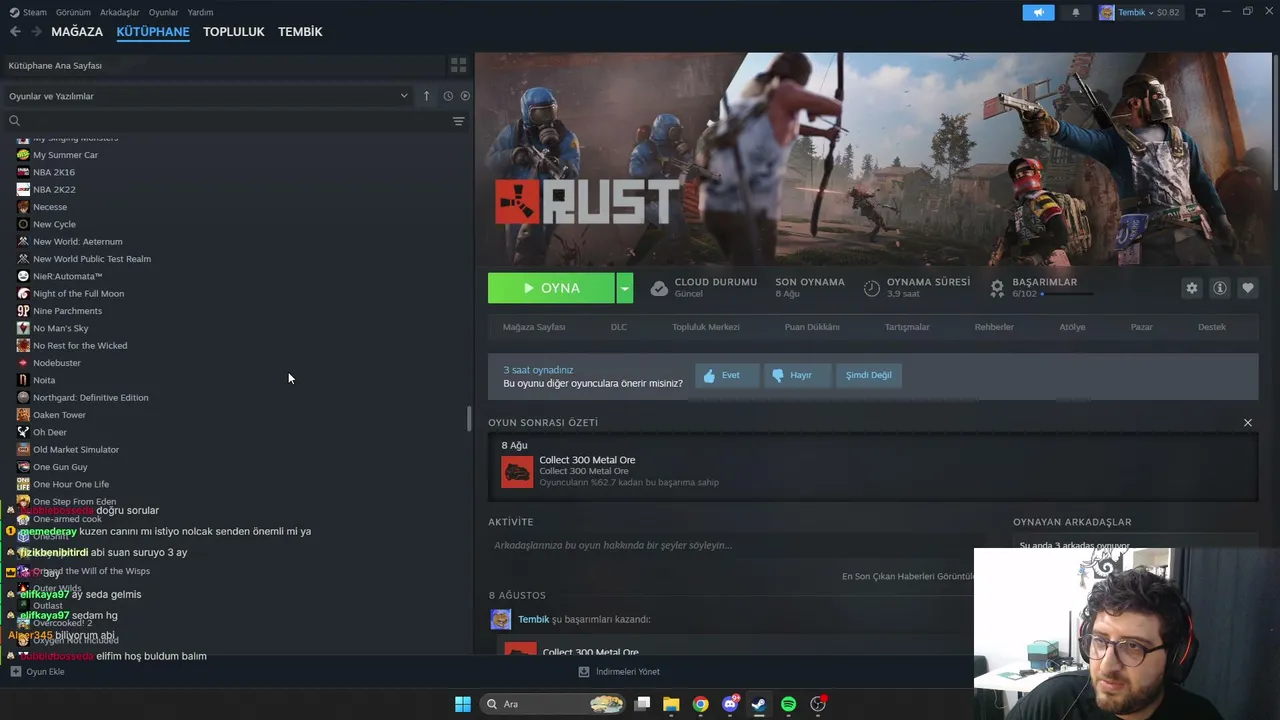Select No Man's Sky in the game list
This screenshot has height=720, width=1280.
click(x=61, y=328)
